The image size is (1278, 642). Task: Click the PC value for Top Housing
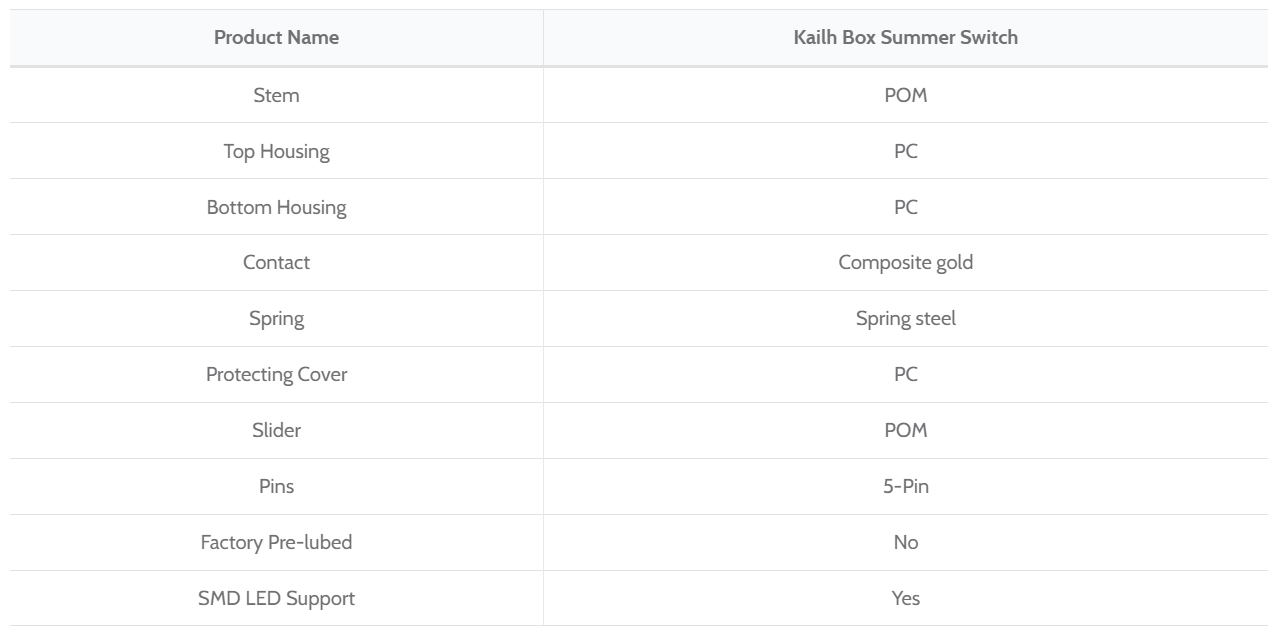(905, 151)
